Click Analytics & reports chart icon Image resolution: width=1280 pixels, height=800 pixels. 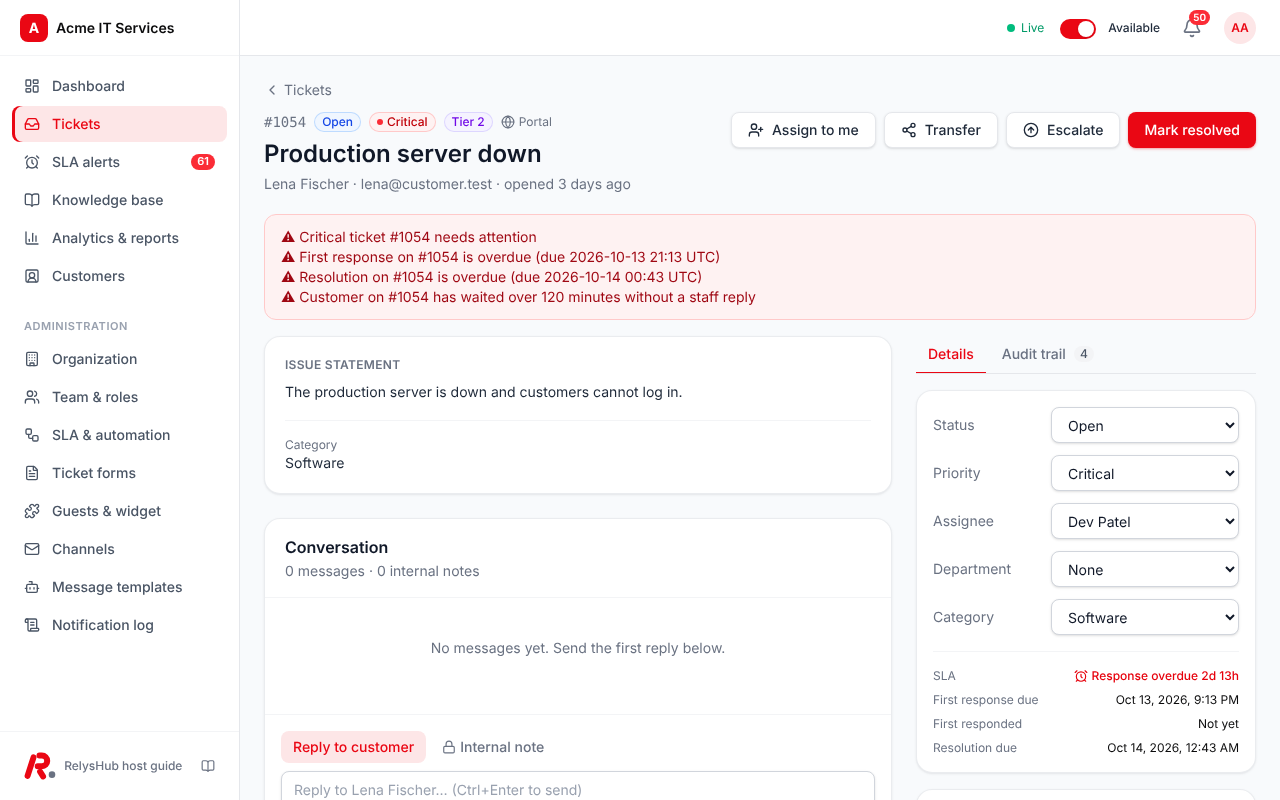(x=32, y=238)
